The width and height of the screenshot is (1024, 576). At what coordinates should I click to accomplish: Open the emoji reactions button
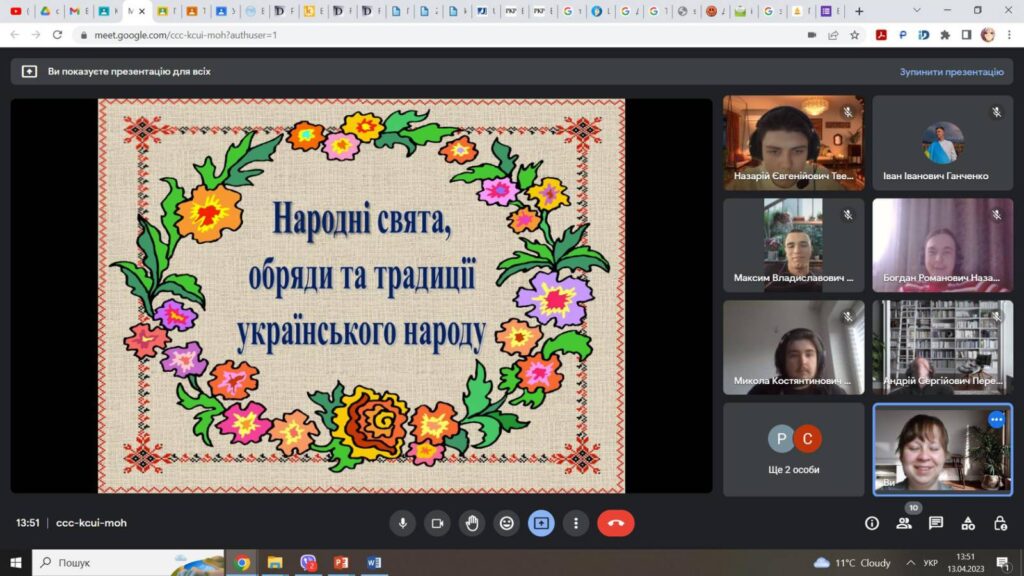(x=507, y=523)
